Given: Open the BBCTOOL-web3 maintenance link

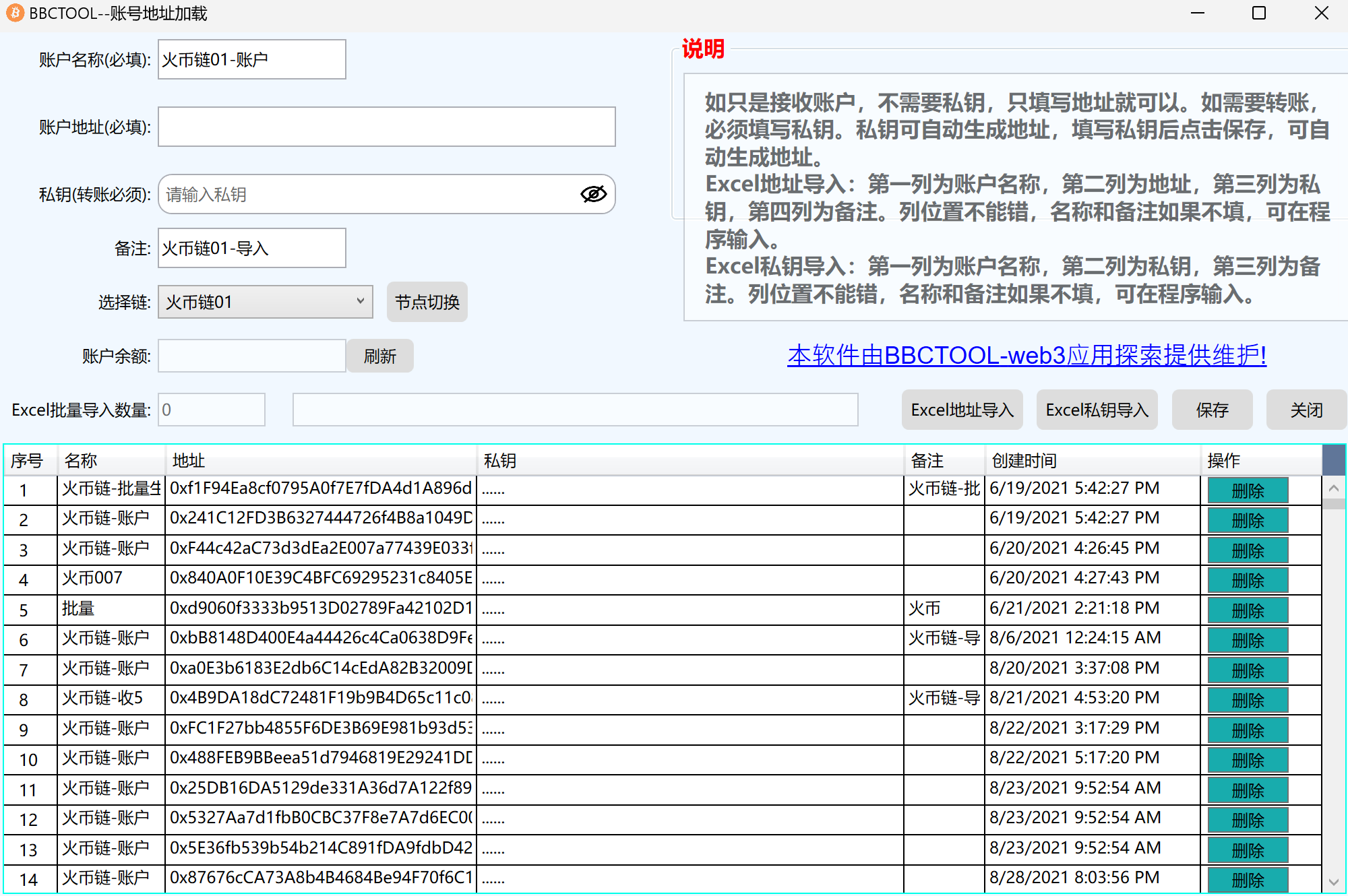Looking at the screenshot, I should (x=1027, y=355).
